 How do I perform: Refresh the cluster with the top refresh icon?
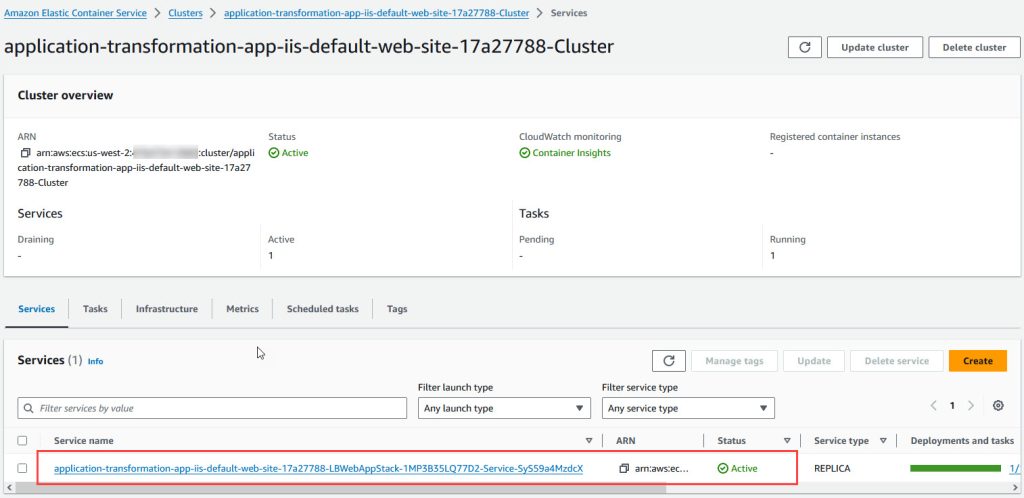(805, 48)
